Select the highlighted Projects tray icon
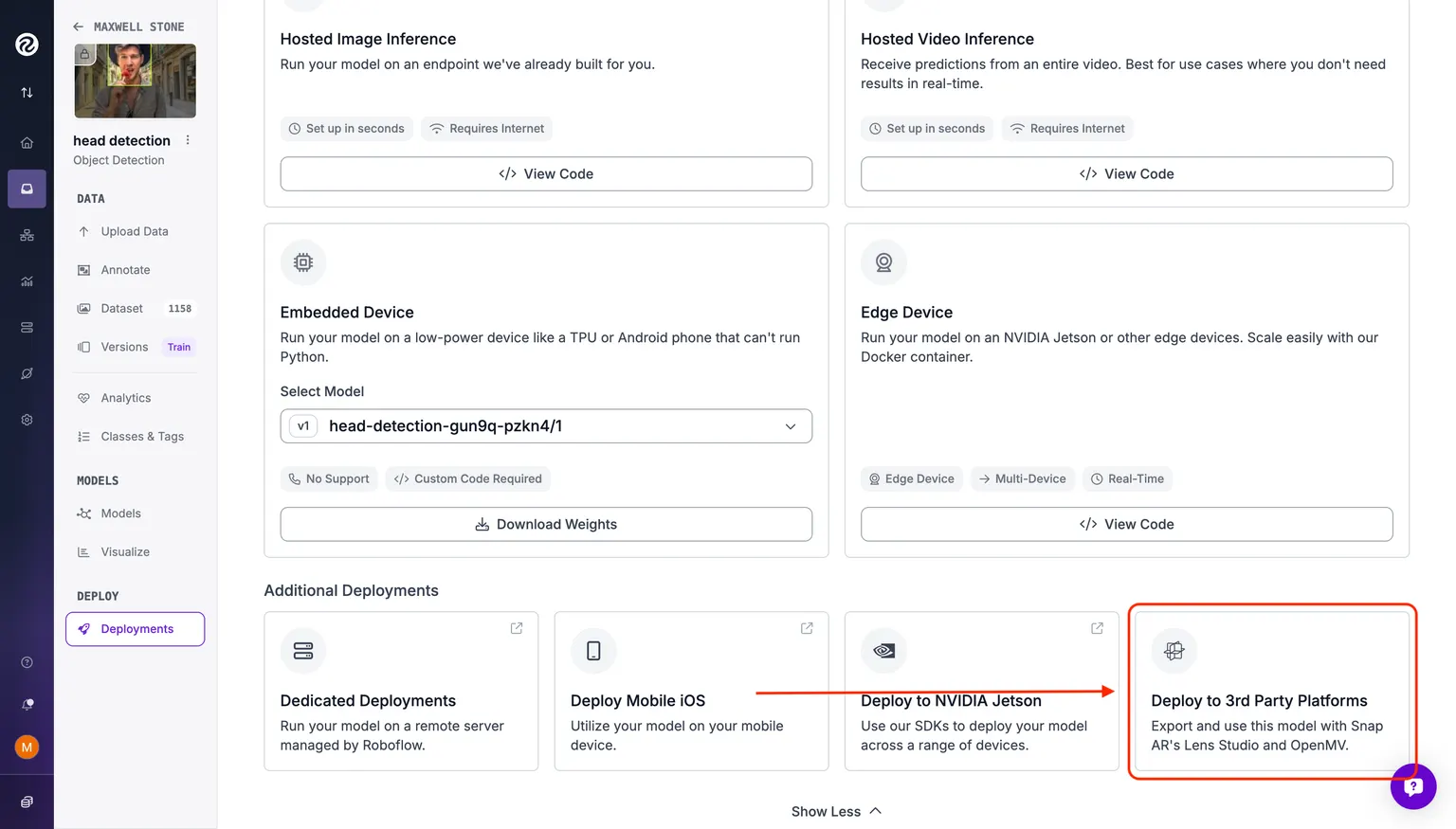1456x829 pixels. [x=27, y=189]
